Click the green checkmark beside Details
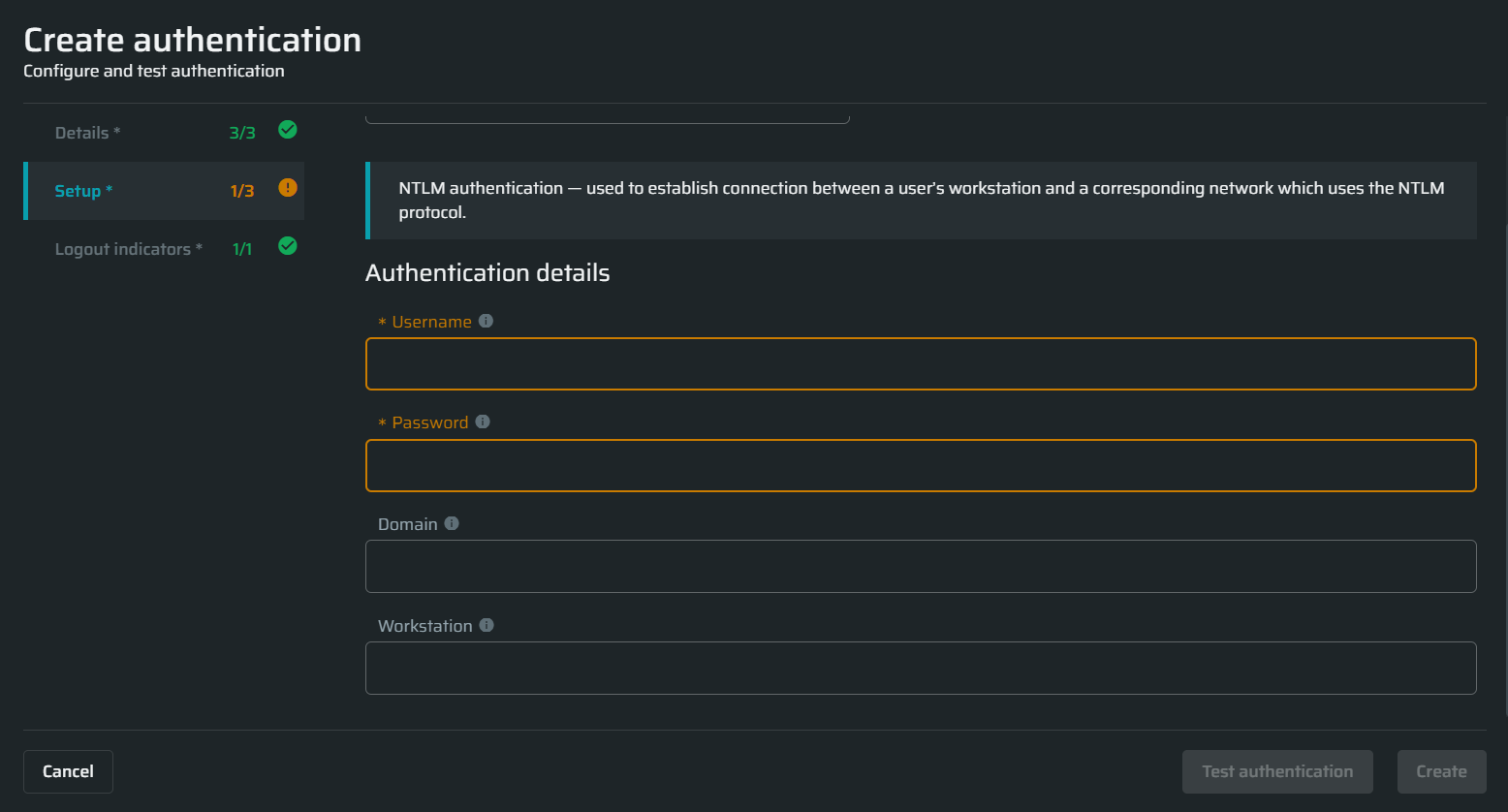This screenshot has height=812, width=1508. tap(288, 130)
